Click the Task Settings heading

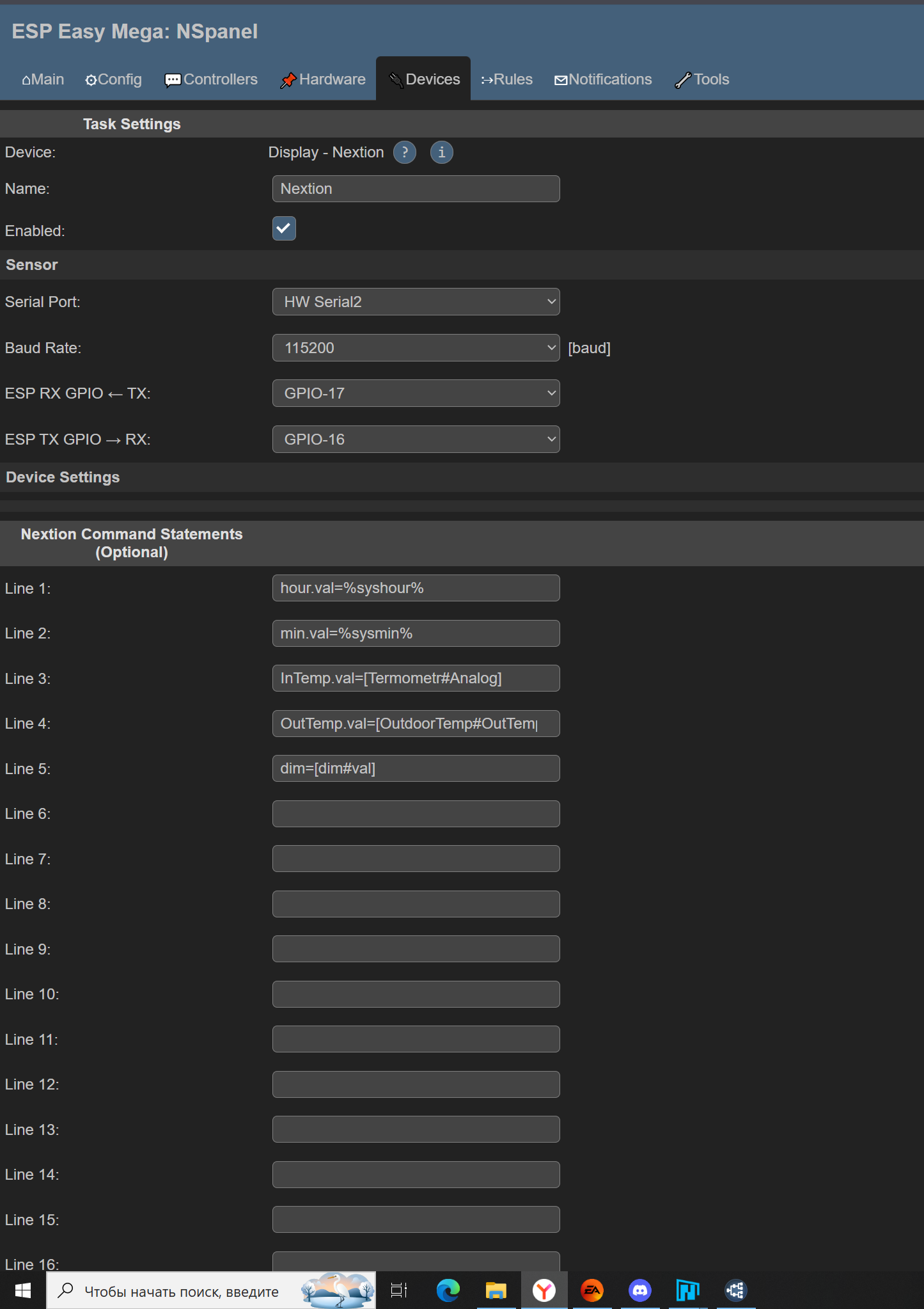132,124
